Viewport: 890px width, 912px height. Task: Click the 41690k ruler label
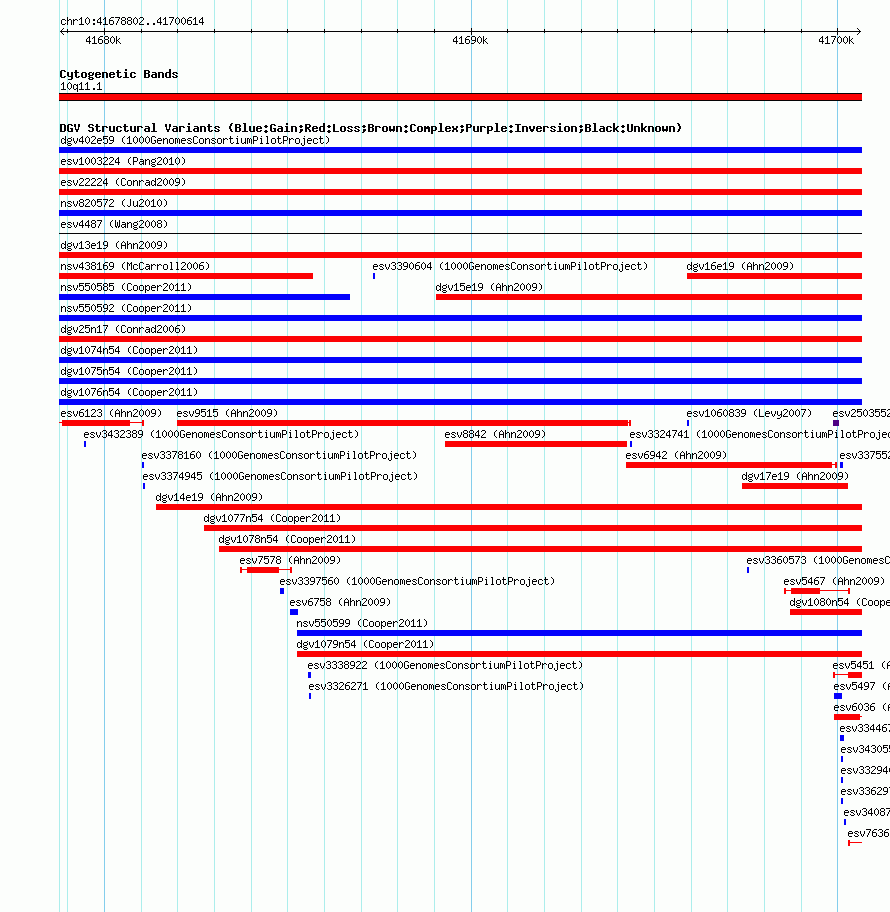coord(470,40)
